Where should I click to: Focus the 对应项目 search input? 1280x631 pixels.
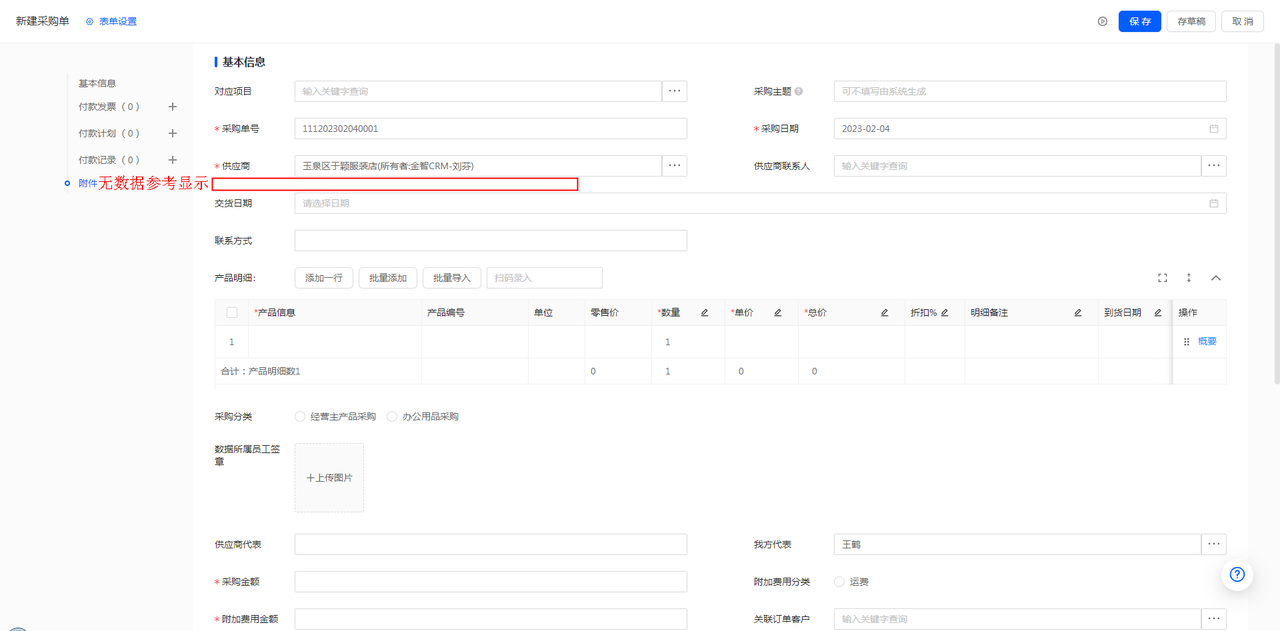pos(478,91)
